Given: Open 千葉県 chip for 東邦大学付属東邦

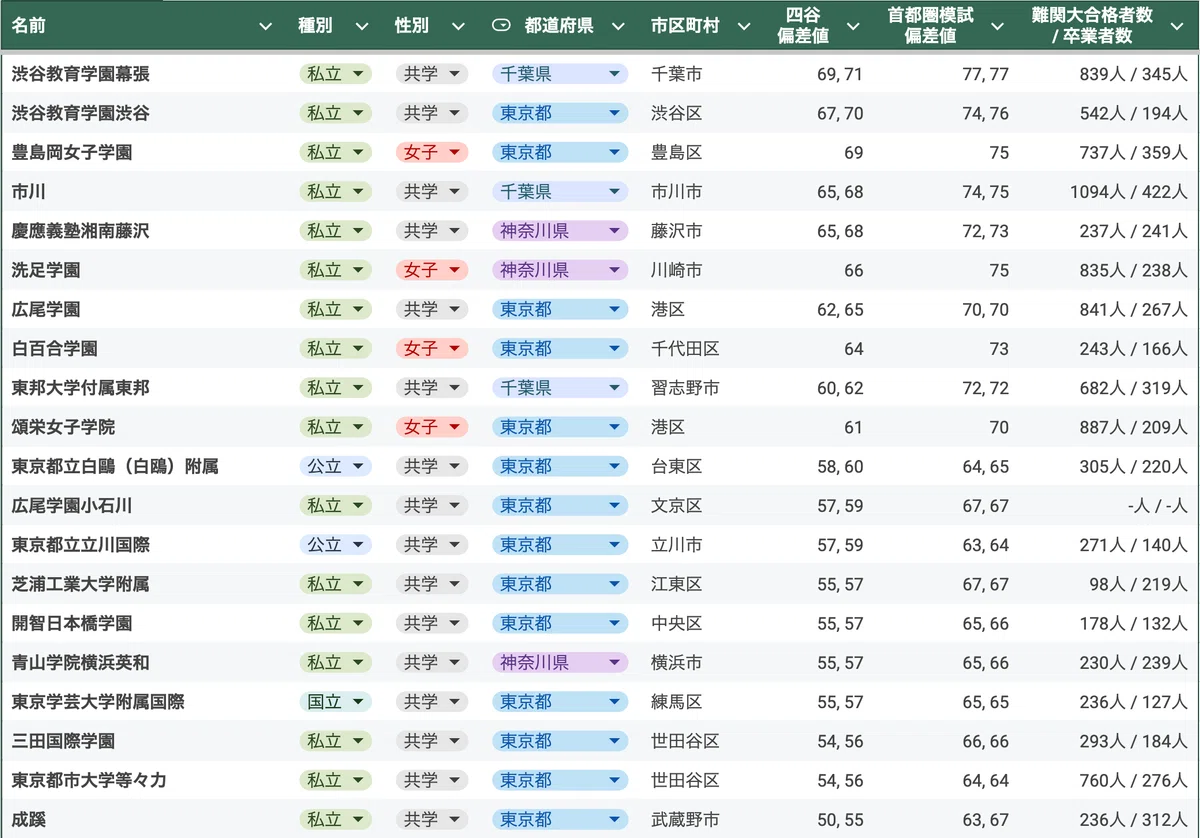Looking at the screenshot, I should coord(560,388).
